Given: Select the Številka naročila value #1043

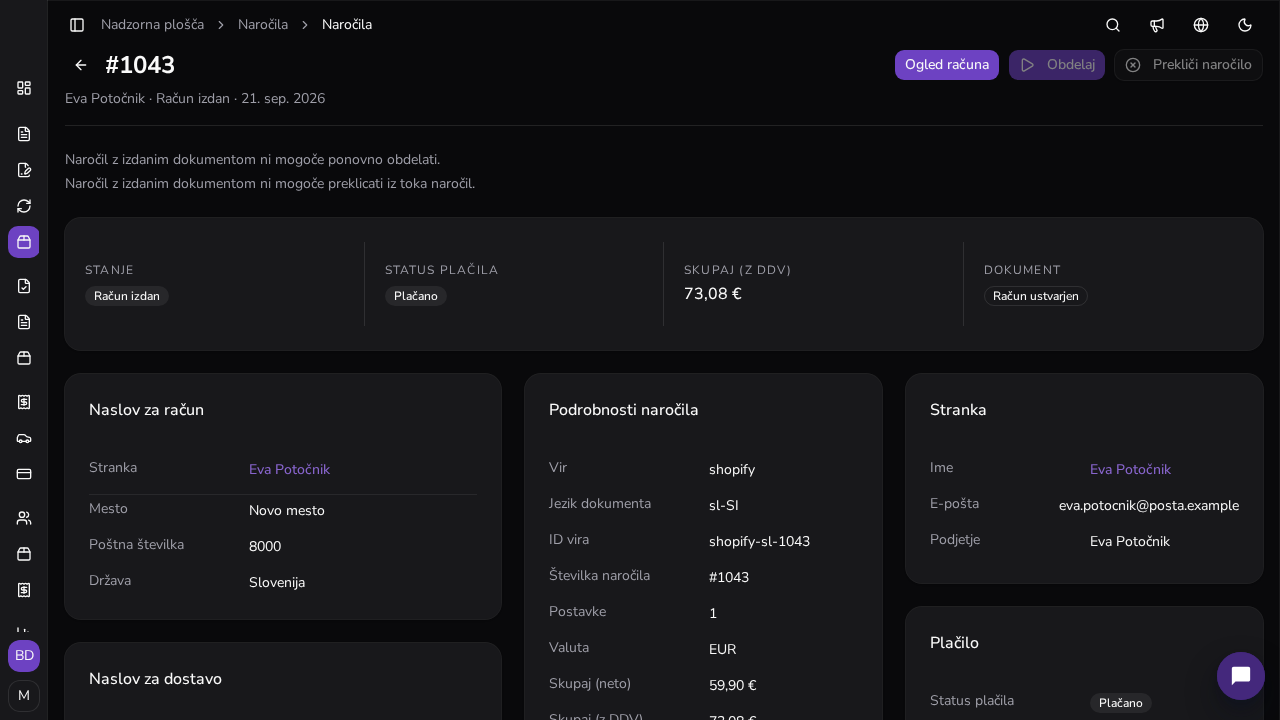Looking at the screenshot, I should (729, 578).
